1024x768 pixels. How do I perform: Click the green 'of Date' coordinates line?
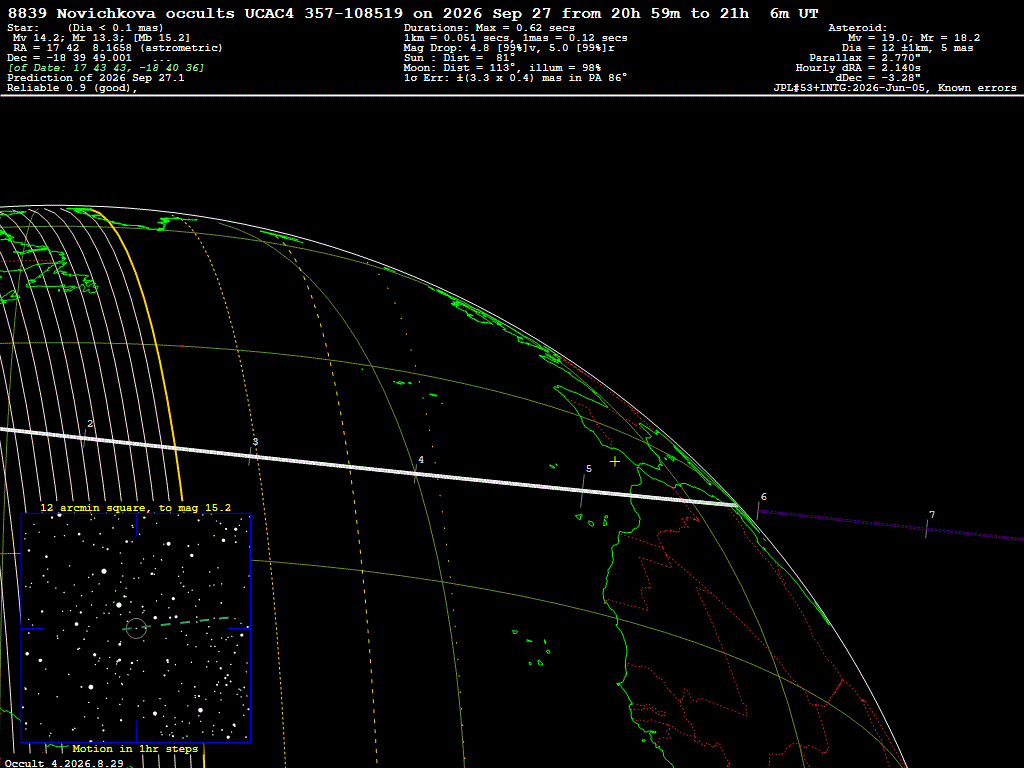coord(106,68)
